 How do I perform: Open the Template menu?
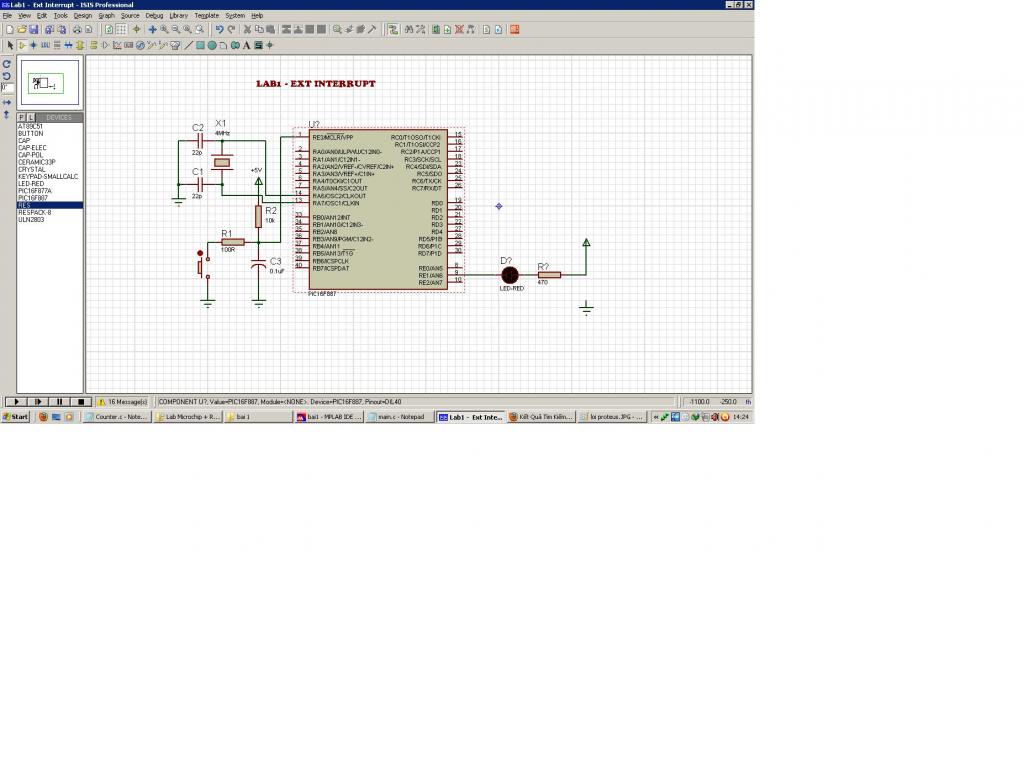point(206,16)
